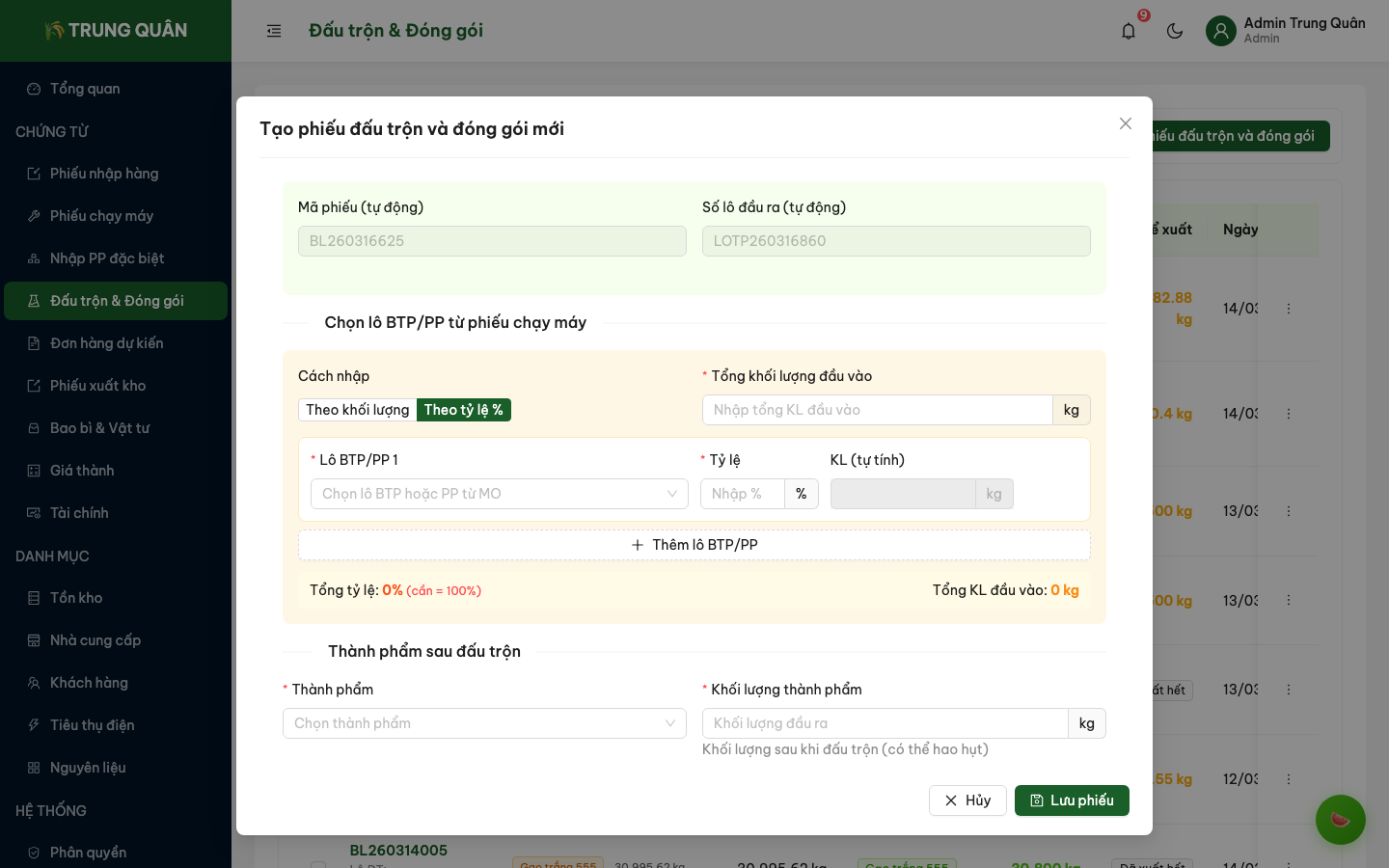1389x868 pixels.
Task: Open the watermelon floating chat icon
Action: point(1340,820)
